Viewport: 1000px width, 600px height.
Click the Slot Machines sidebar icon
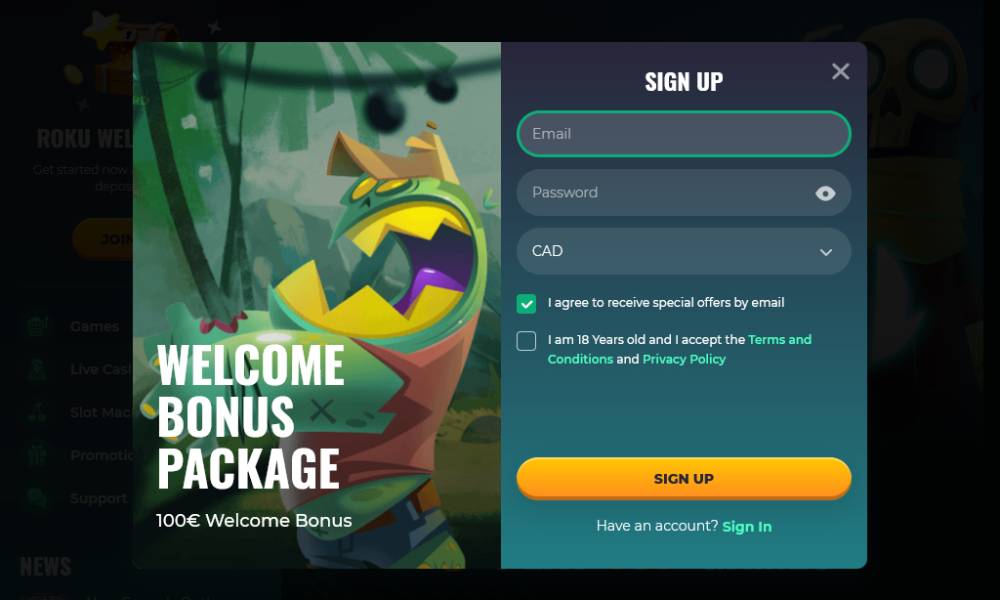pyautogui.click(x=38, y=412)
